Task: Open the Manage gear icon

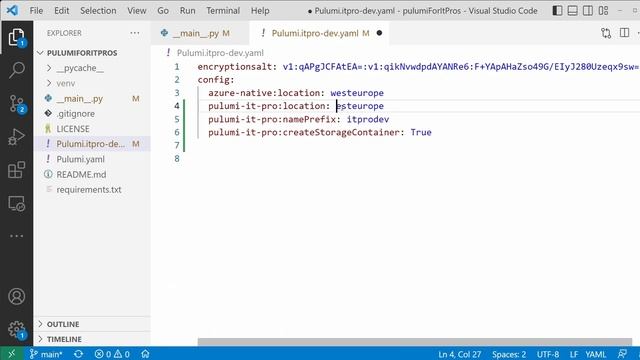Action: coord(16,329)
